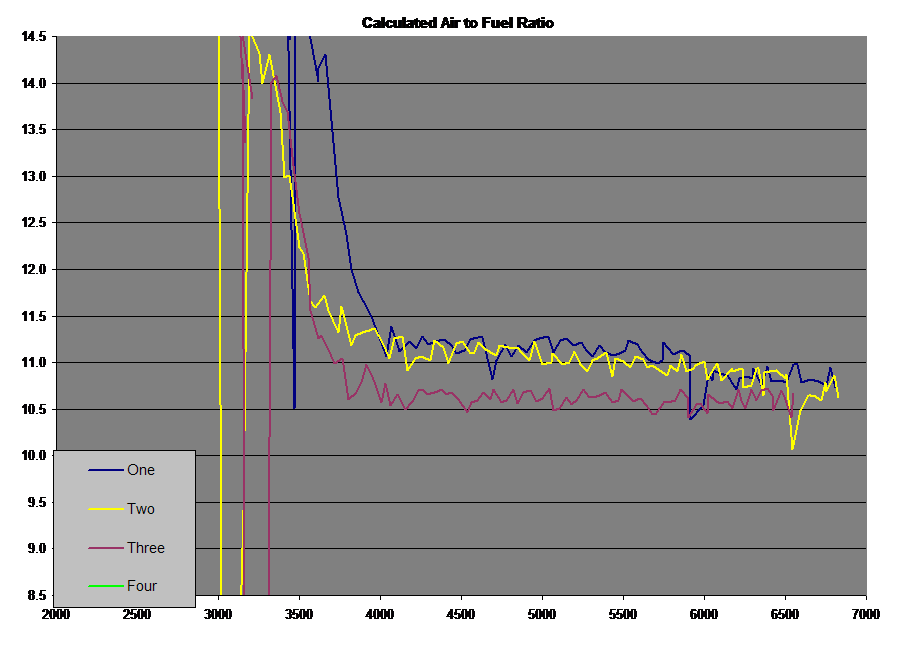Screen dimensions: 916x645
Task: Click the leftmost x-axis value label
Action: pos(56,613)
